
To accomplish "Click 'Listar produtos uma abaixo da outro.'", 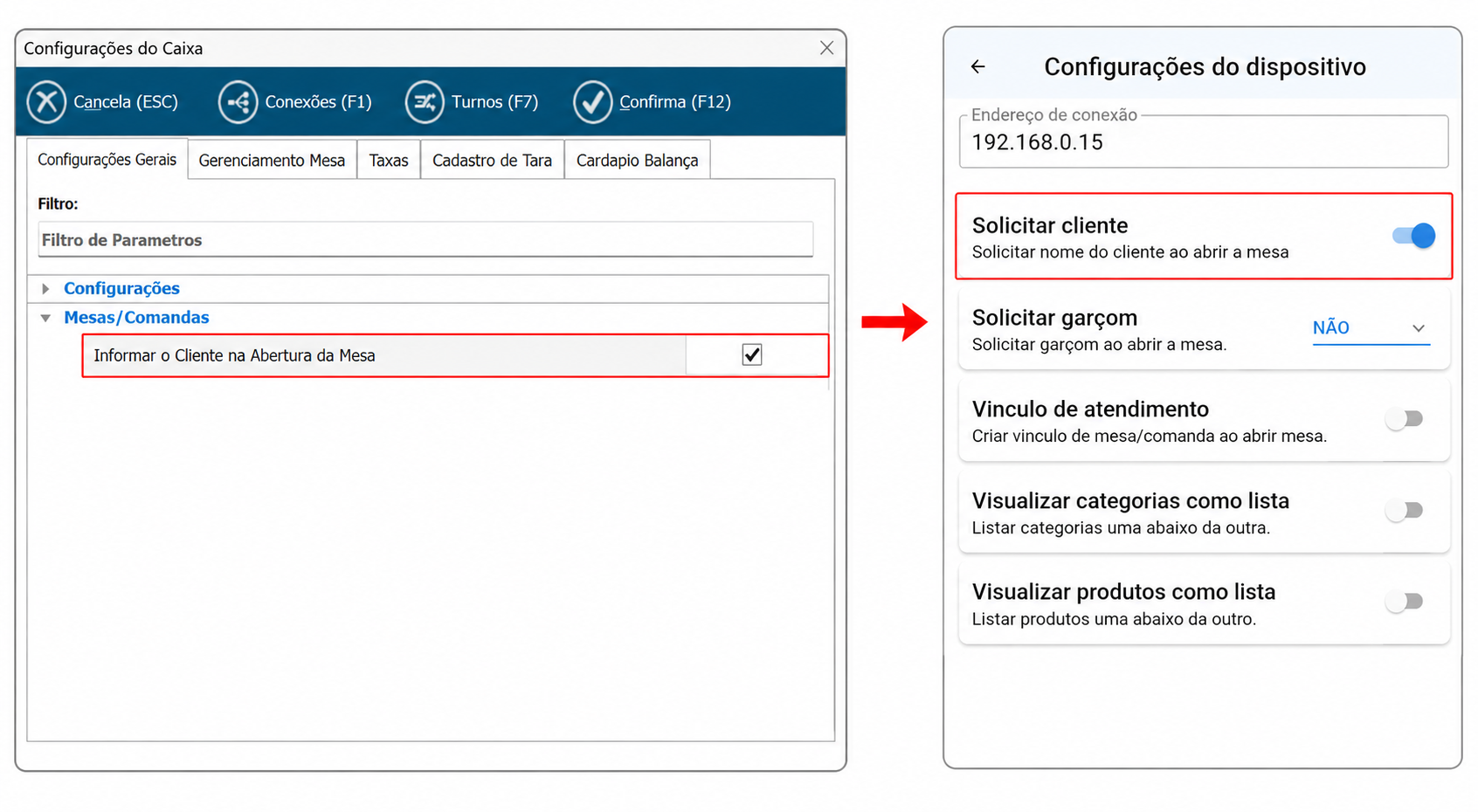I will [x=1114, y=620].
